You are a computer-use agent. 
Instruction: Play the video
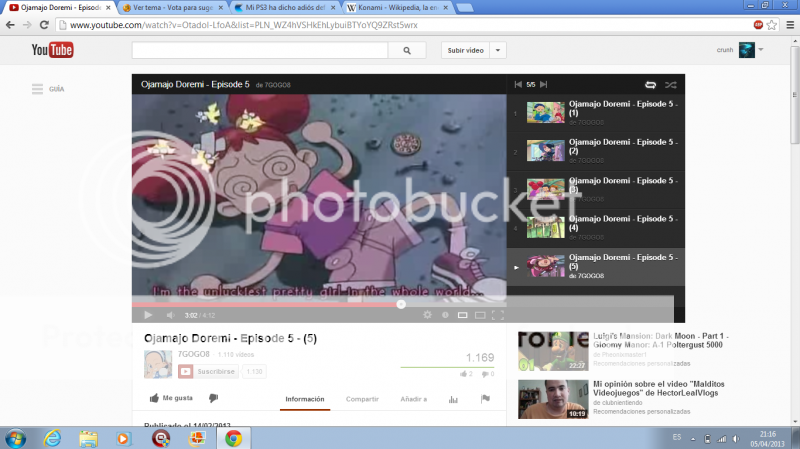coord(148,315)
